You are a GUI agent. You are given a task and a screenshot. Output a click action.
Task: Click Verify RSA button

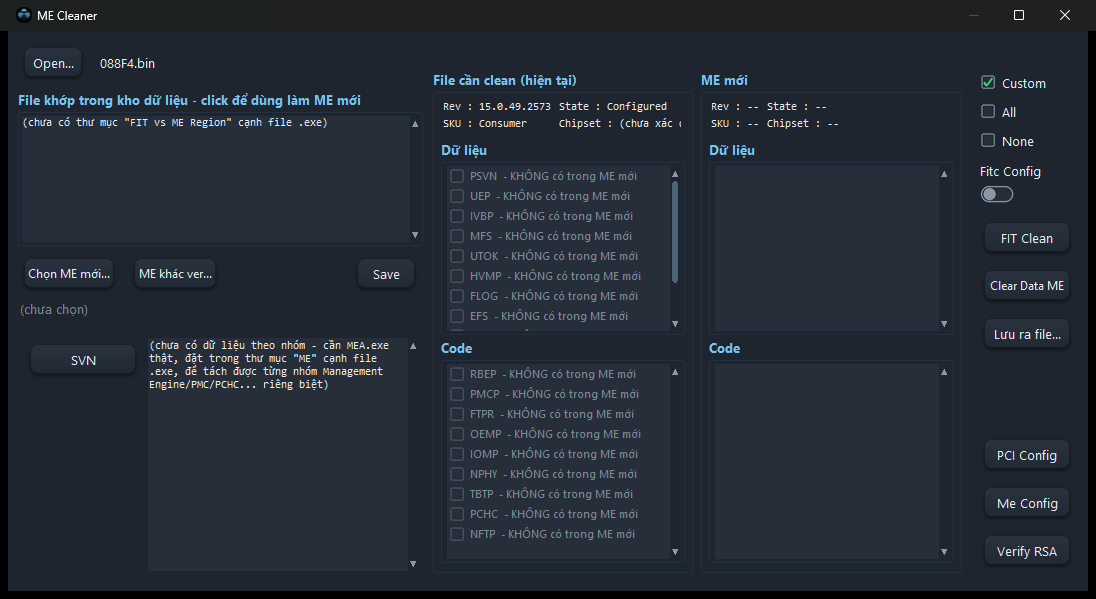[1027, 551]
